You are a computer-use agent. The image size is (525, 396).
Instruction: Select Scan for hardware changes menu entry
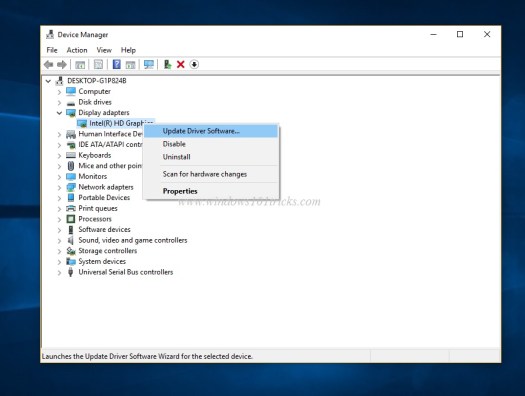pos(211,174)
